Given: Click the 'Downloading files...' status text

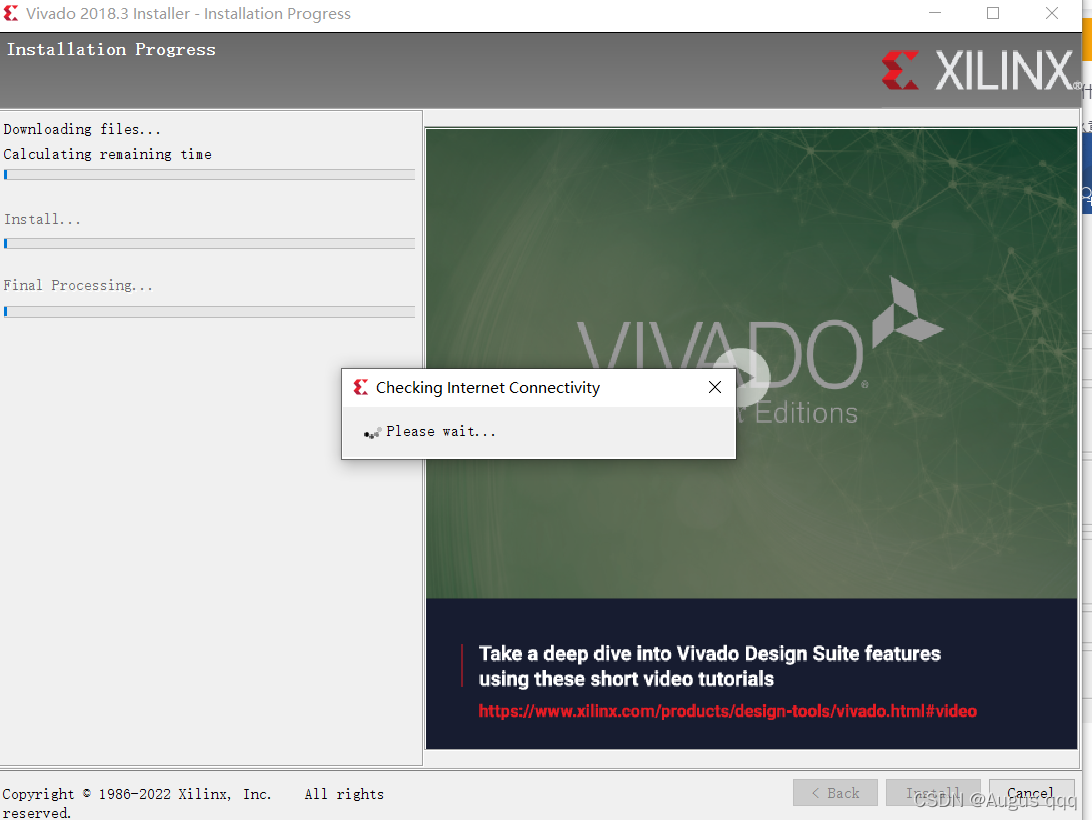Looking at the screenshot, I should (x=82, y=130).
